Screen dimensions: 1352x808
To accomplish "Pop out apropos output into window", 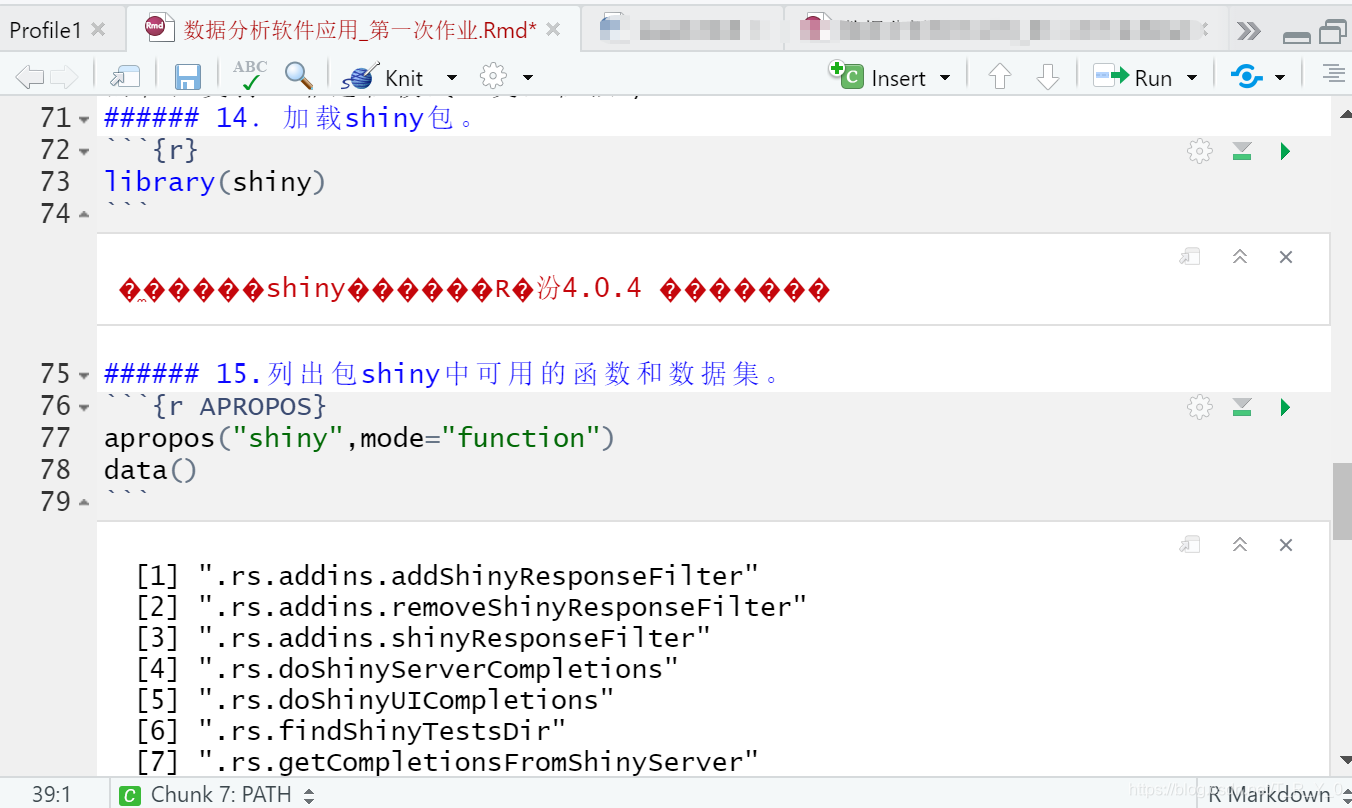I will [x=1189, y=544].
